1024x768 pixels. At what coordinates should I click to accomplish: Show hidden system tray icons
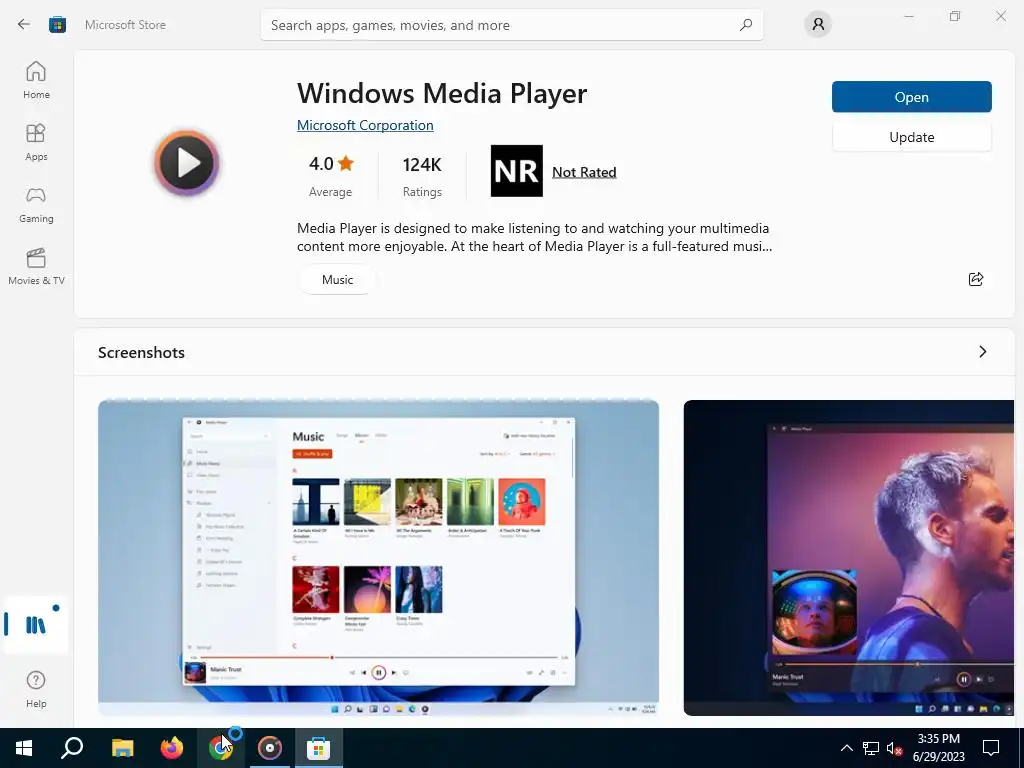point(846,748)
